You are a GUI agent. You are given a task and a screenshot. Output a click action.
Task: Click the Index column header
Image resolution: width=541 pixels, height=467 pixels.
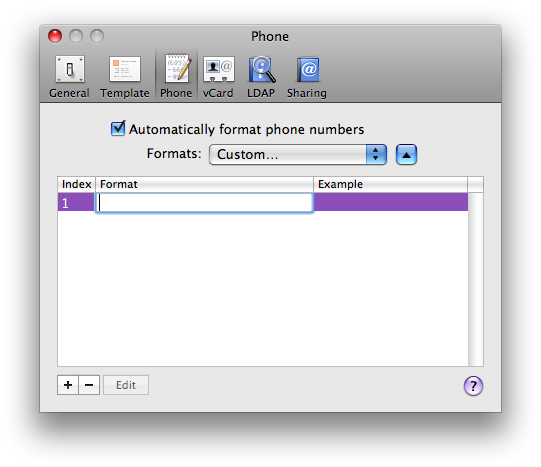coord(76,184)
